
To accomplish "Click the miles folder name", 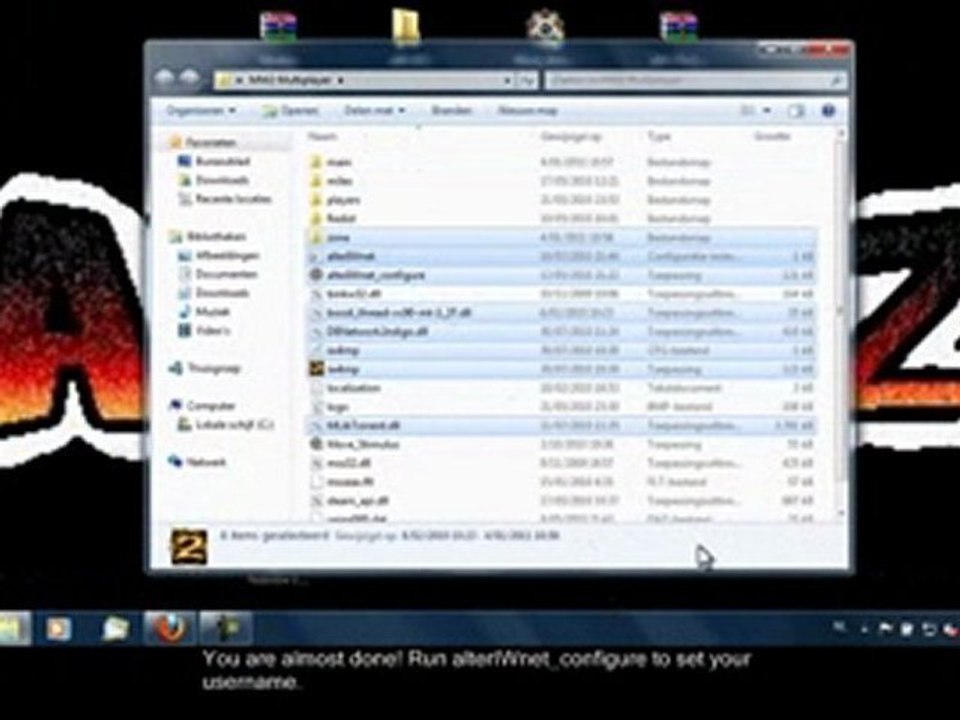I will [340, 181].
